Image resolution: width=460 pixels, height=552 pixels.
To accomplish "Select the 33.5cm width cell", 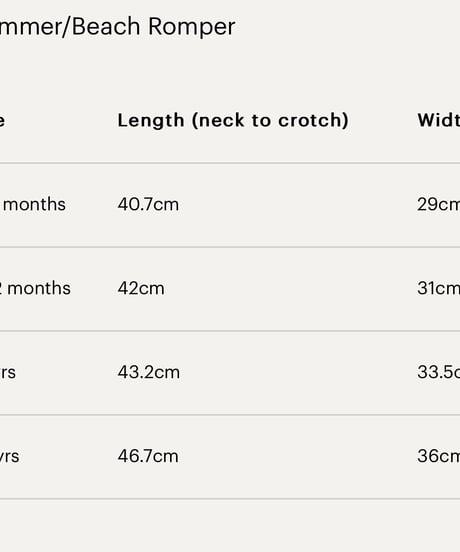I will (x=439, y=372).
